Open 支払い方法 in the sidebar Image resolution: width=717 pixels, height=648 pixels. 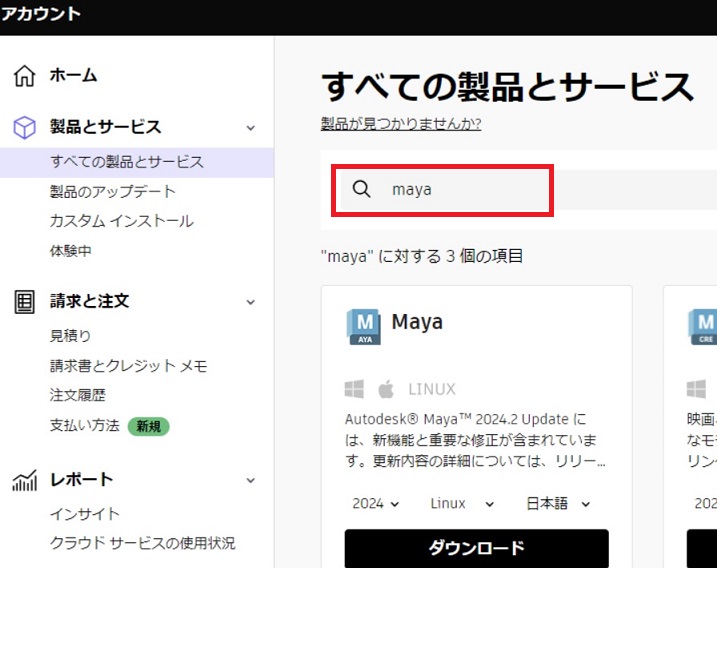(x=85, y=426)
